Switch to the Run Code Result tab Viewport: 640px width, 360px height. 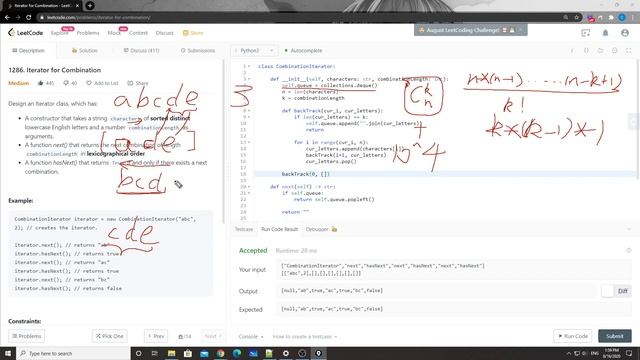[x=280, y=229]
